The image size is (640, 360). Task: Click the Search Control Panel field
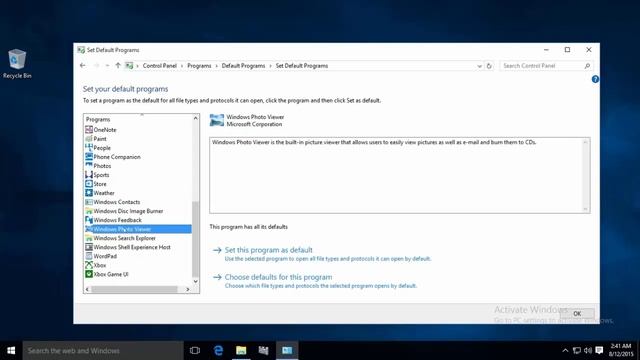coord(545,66)
